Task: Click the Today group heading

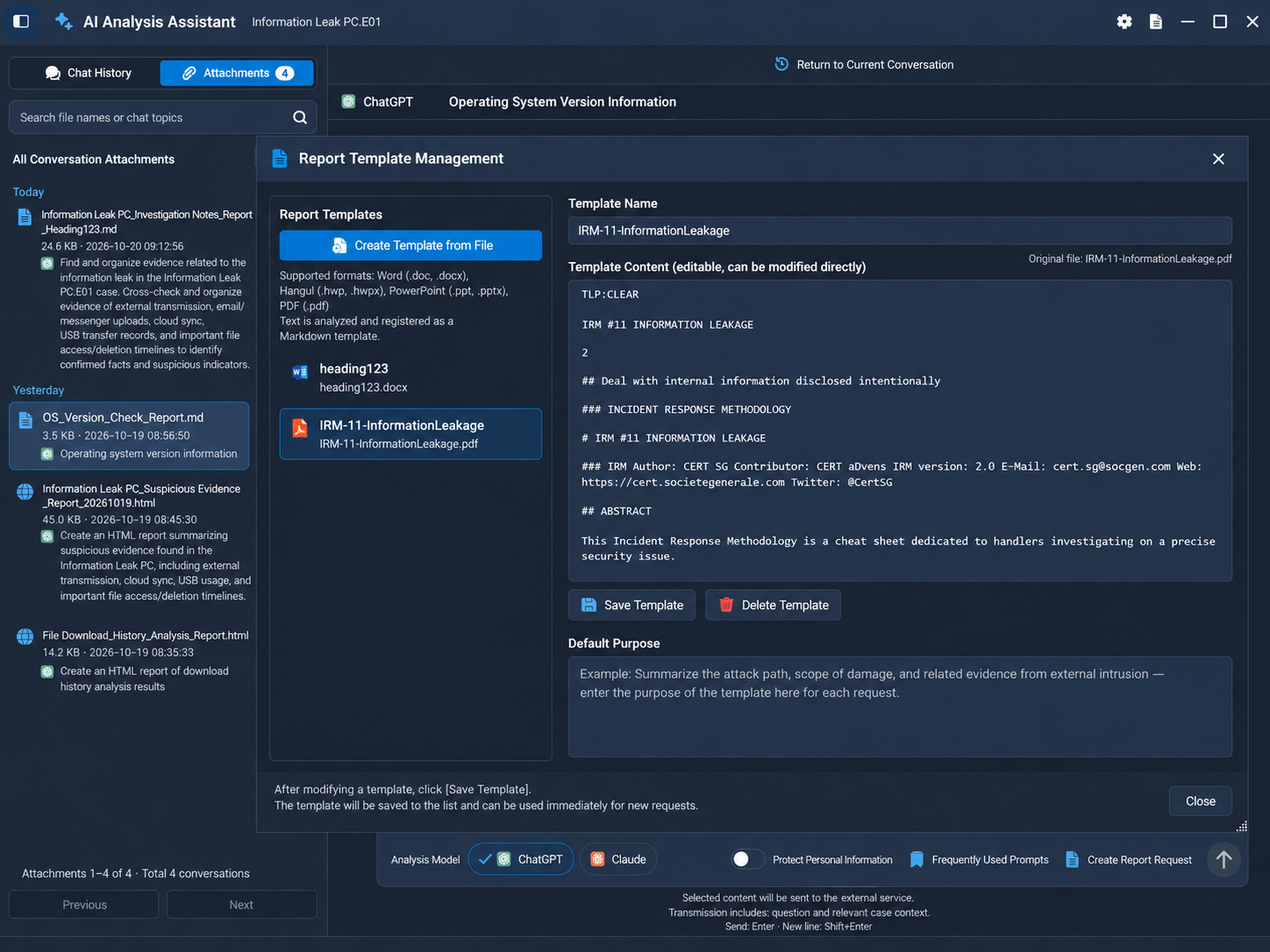Action: click(28, 192)
